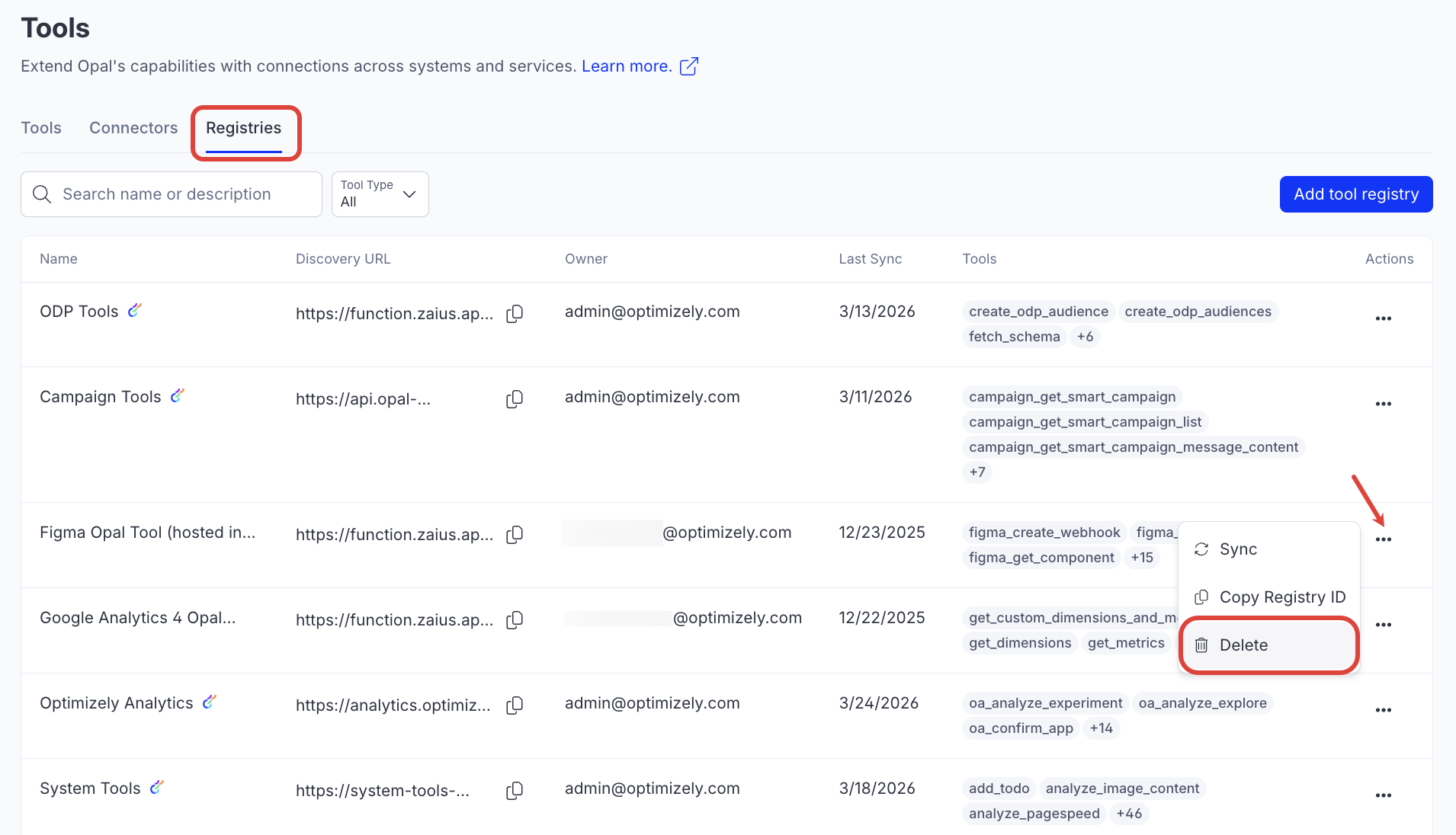Expand the Tool Type filter dropdown
The height and width of the screenshot is (835, 1456).
pyautogui.click(x=380, y=194)
